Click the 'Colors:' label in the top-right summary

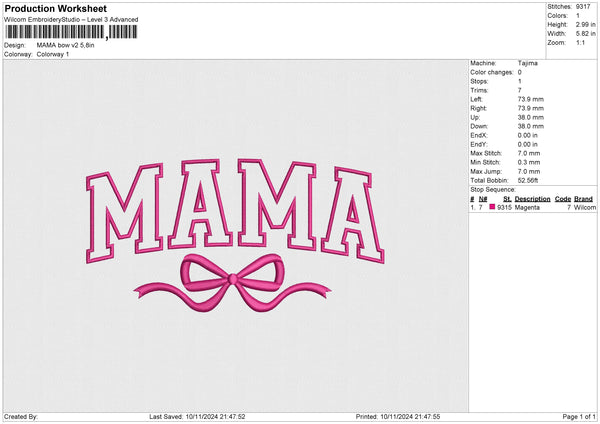click(x=558, y=16)
